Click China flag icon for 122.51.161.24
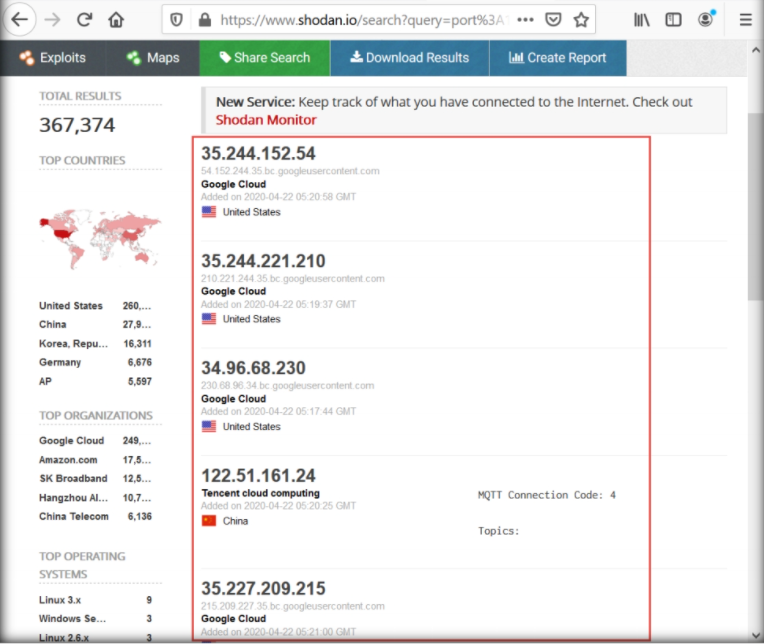The image size is (764, 644). (x=209, y=521)
